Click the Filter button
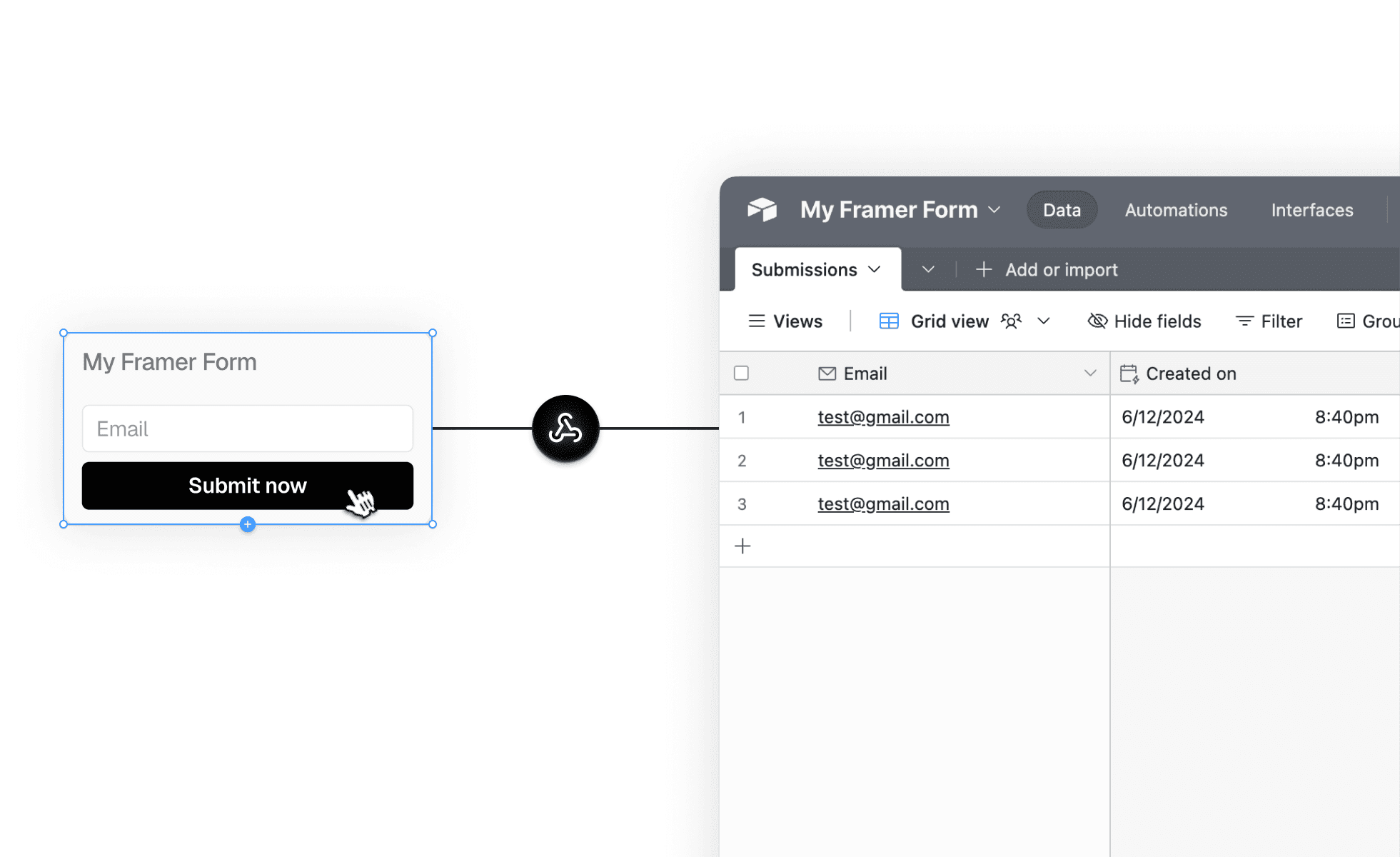This screenshot has width=1400, height=857. [x=1269, y=321]
